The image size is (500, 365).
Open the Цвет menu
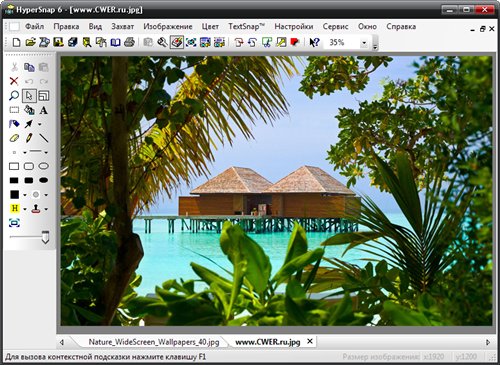click(210, 26)
